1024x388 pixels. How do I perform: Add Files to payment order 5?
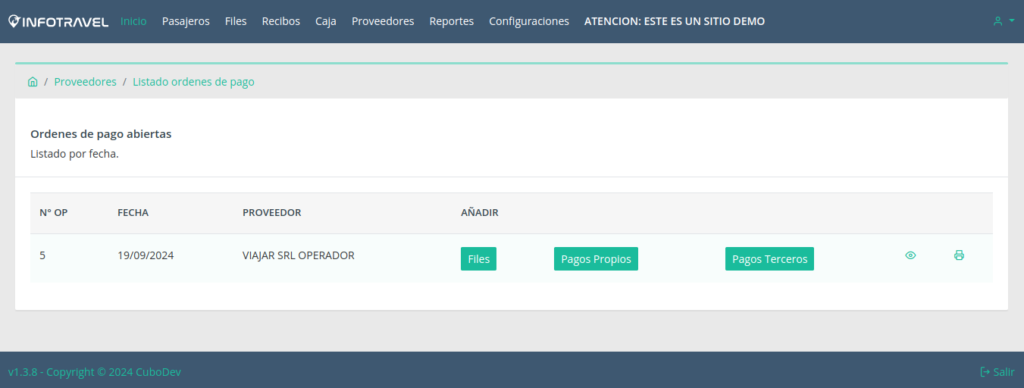tap(478, 259)
